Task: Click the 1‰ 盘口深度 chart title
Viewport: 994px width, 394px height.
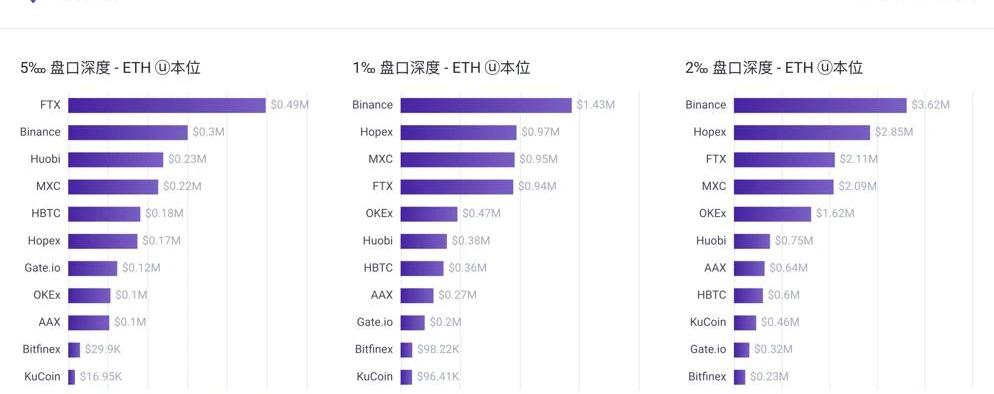Action: pos(441,68)
